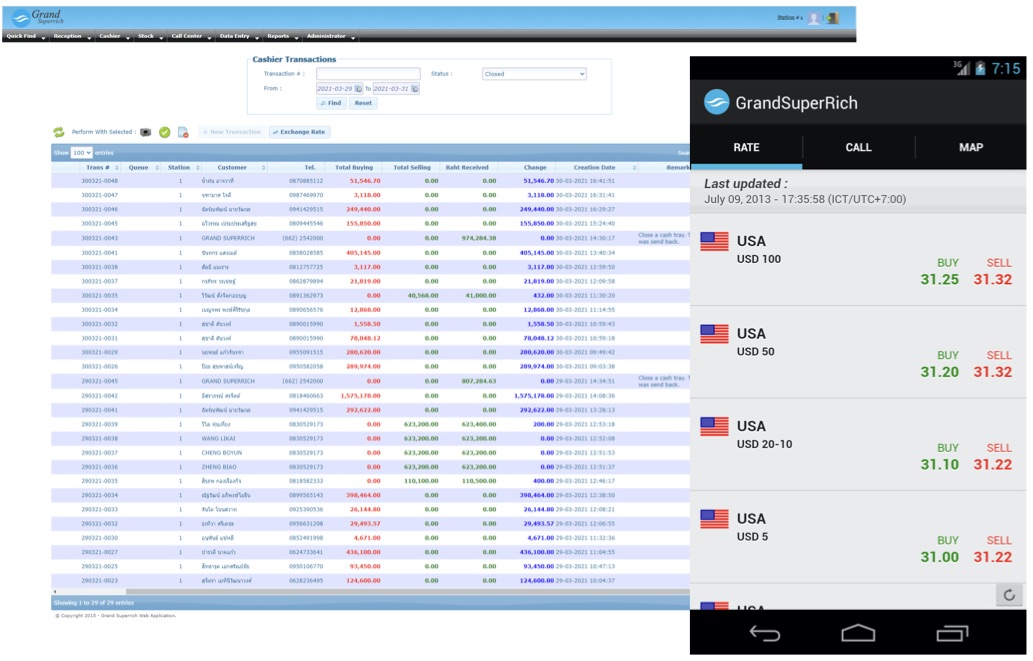Sort table by Customer column header
This screenshot has height=661, width=1033.
(232, 168)
